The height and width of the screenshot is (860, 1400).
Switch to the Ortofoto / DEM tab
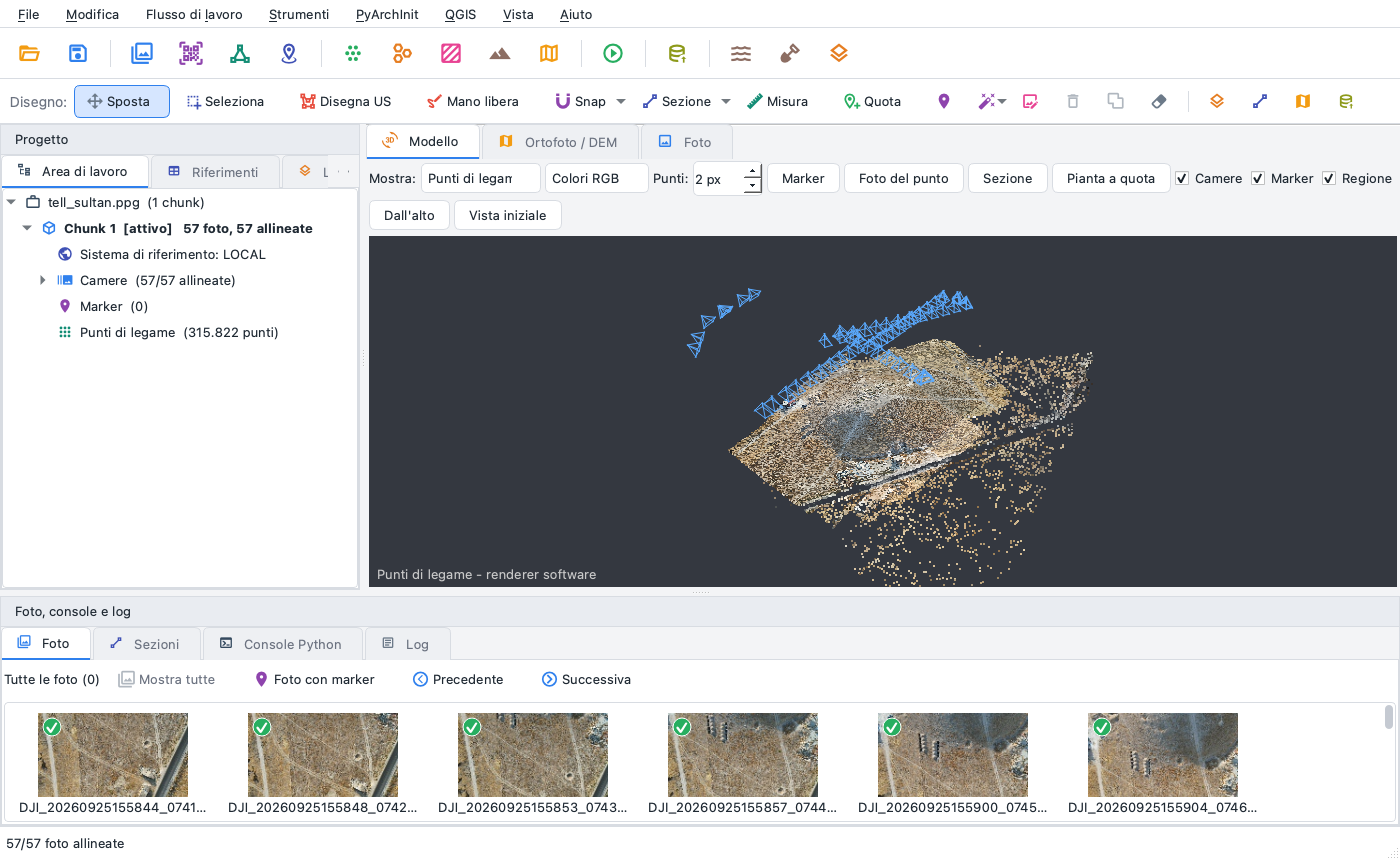559,142
